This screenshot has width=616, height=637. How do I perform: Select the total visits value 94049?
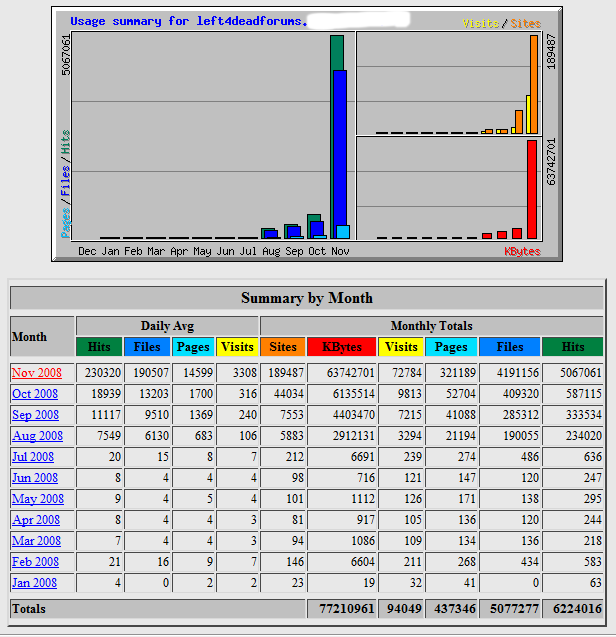click(x=404, y=609)
